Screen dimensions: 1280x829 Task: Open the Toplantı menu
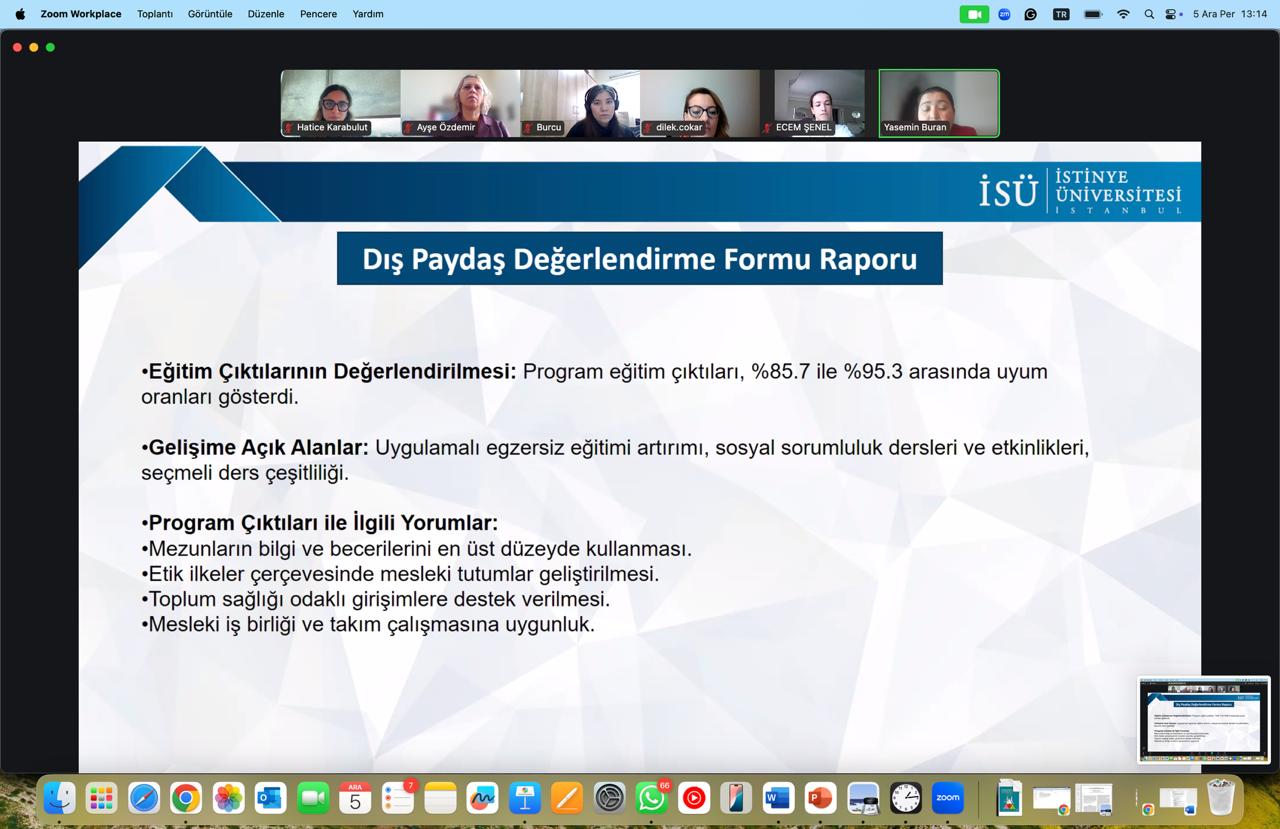(x=155, y=14)
